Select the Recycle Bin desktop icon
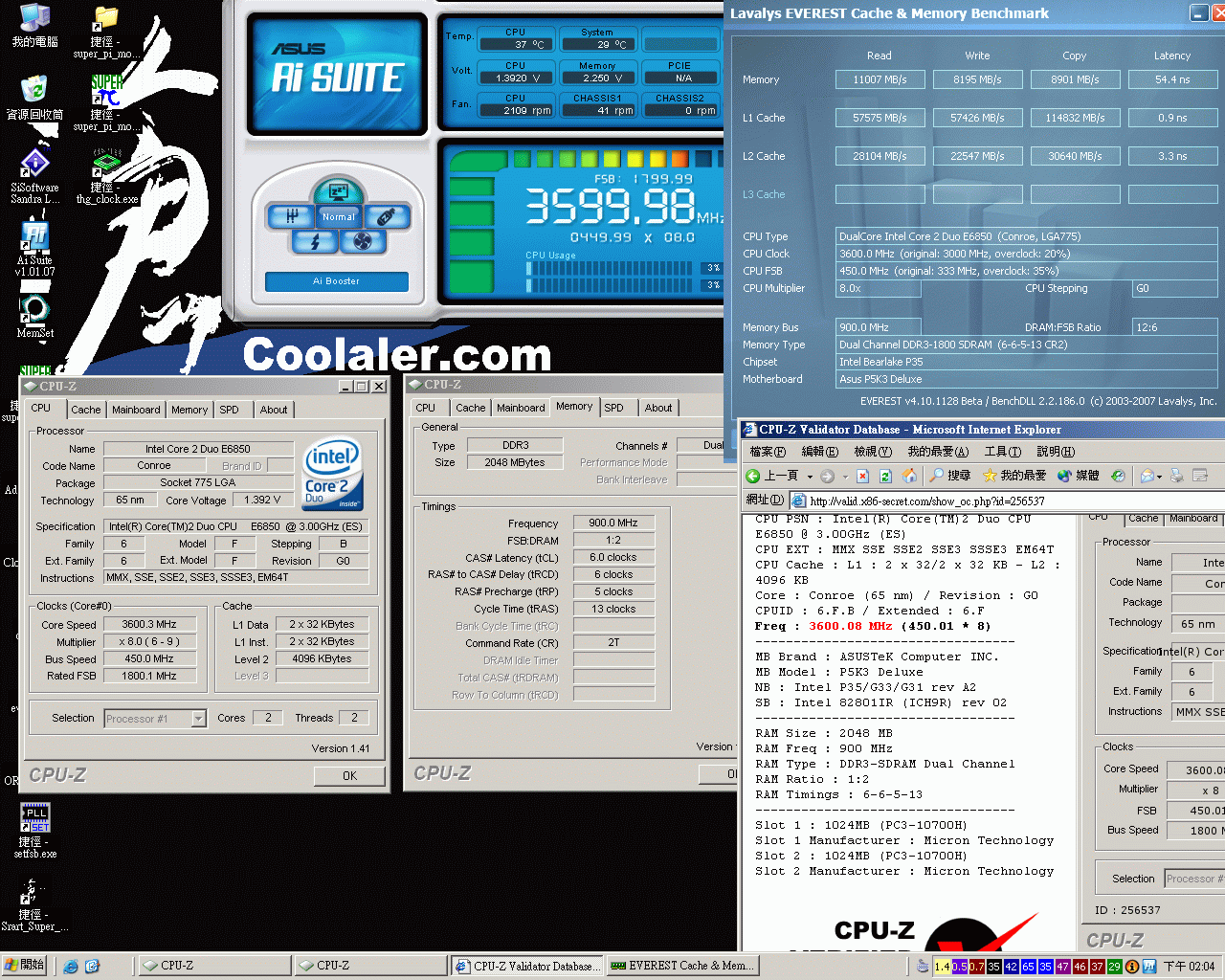 click(x=34, y=99)
